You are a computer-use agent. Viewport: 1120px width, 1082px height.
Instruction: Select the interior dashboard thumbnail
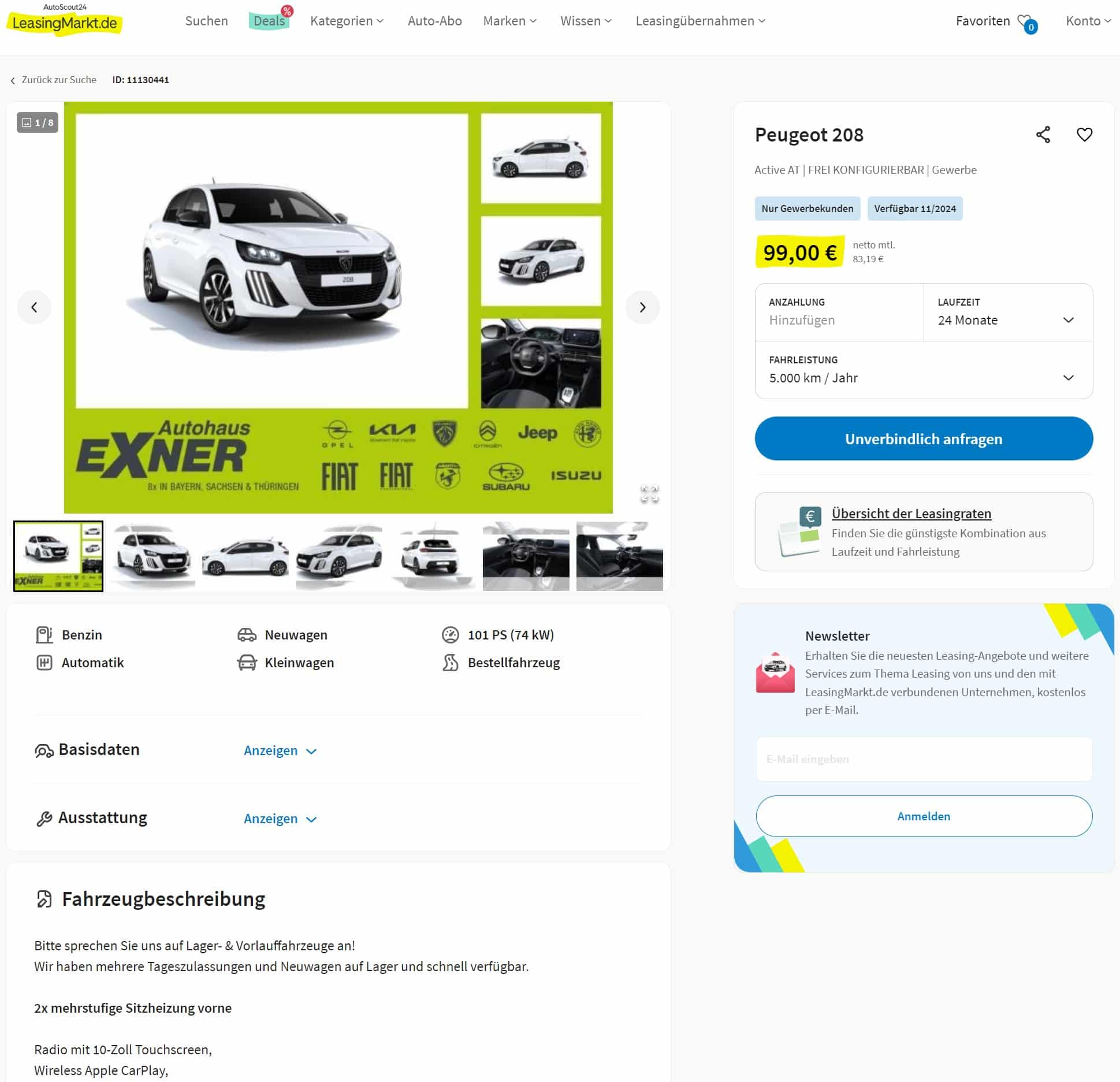(x=526, y=556)
